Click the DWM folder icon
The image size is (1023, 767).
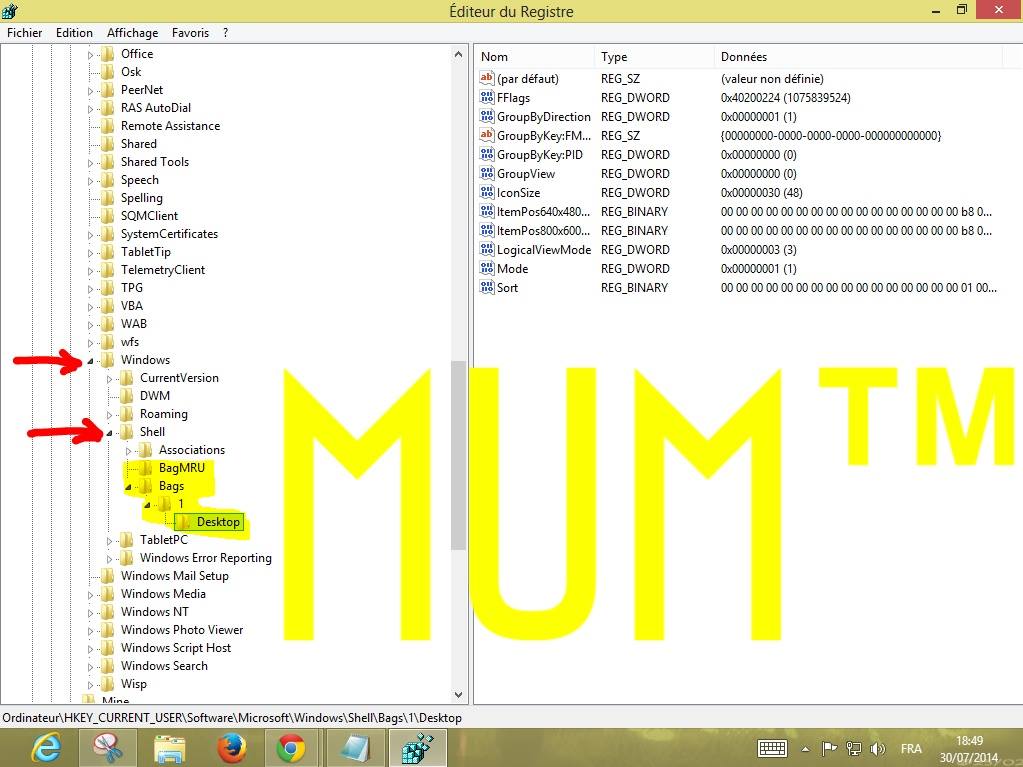(x=127, y=395)
